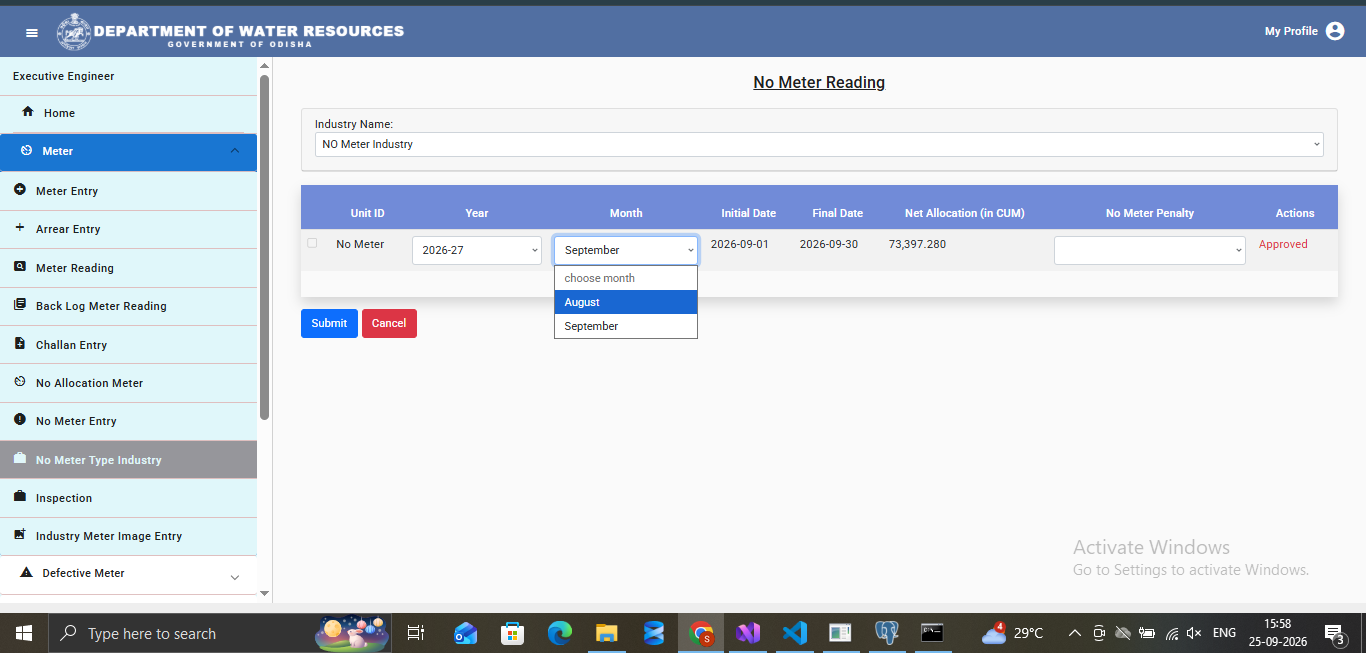The width and height of the screenshot is (1366, 653).
Task: Open Meter Entry from the sidebar
Action: 129,191
